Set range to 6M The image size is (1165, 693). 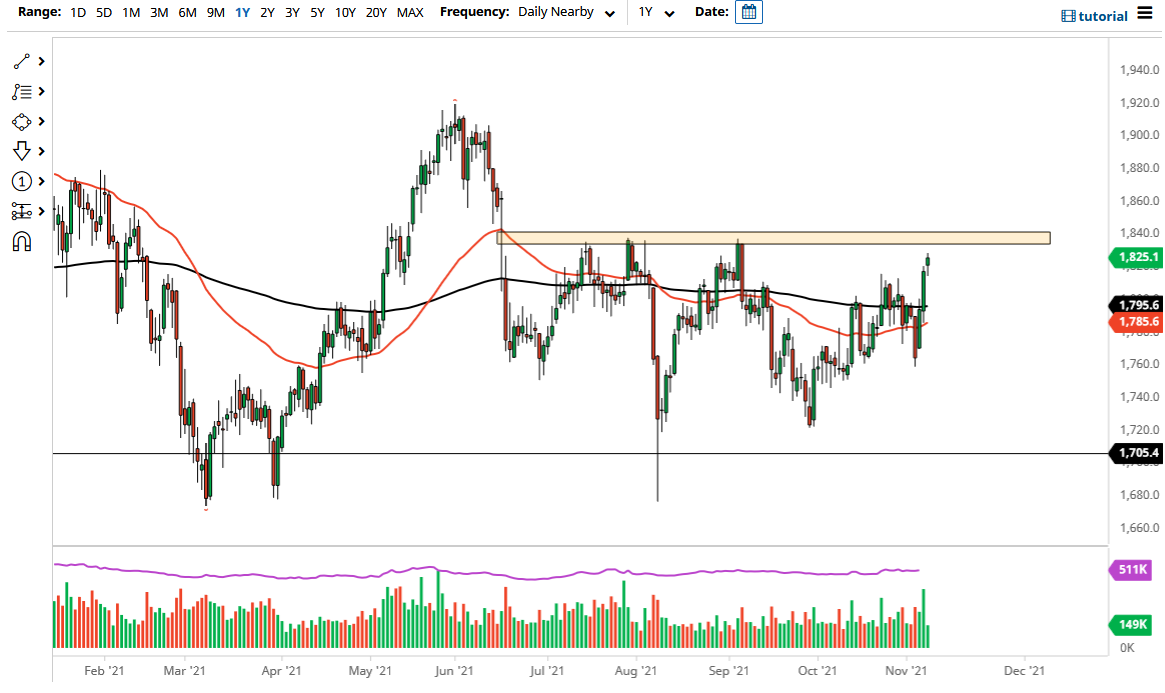pos(187,13)
